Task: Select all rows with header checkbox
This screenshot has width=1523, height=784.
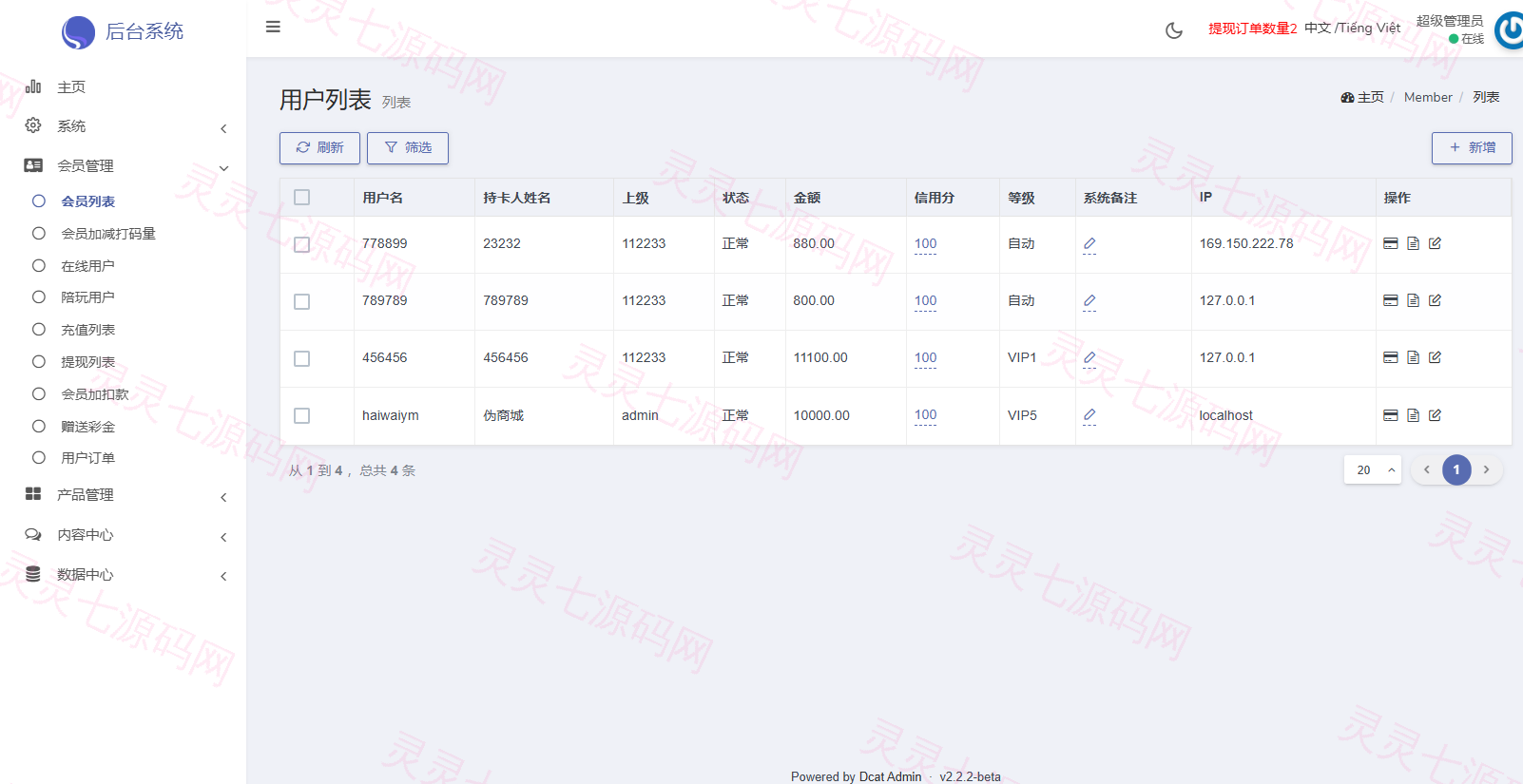Action: pyautogui.click(x=302, y=198)
